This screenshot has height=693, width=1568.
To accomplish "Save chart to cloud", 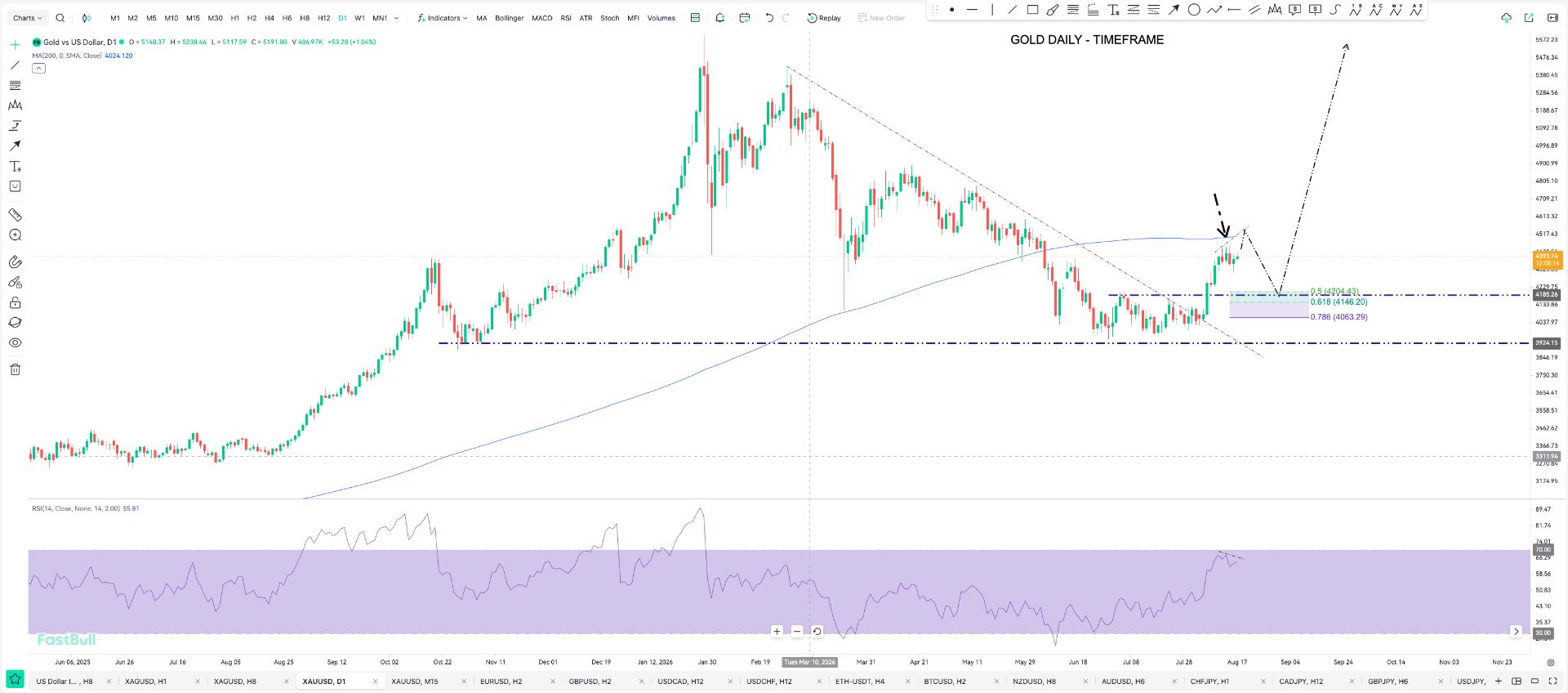I will pyautogui.click(x=1506, y=18).
